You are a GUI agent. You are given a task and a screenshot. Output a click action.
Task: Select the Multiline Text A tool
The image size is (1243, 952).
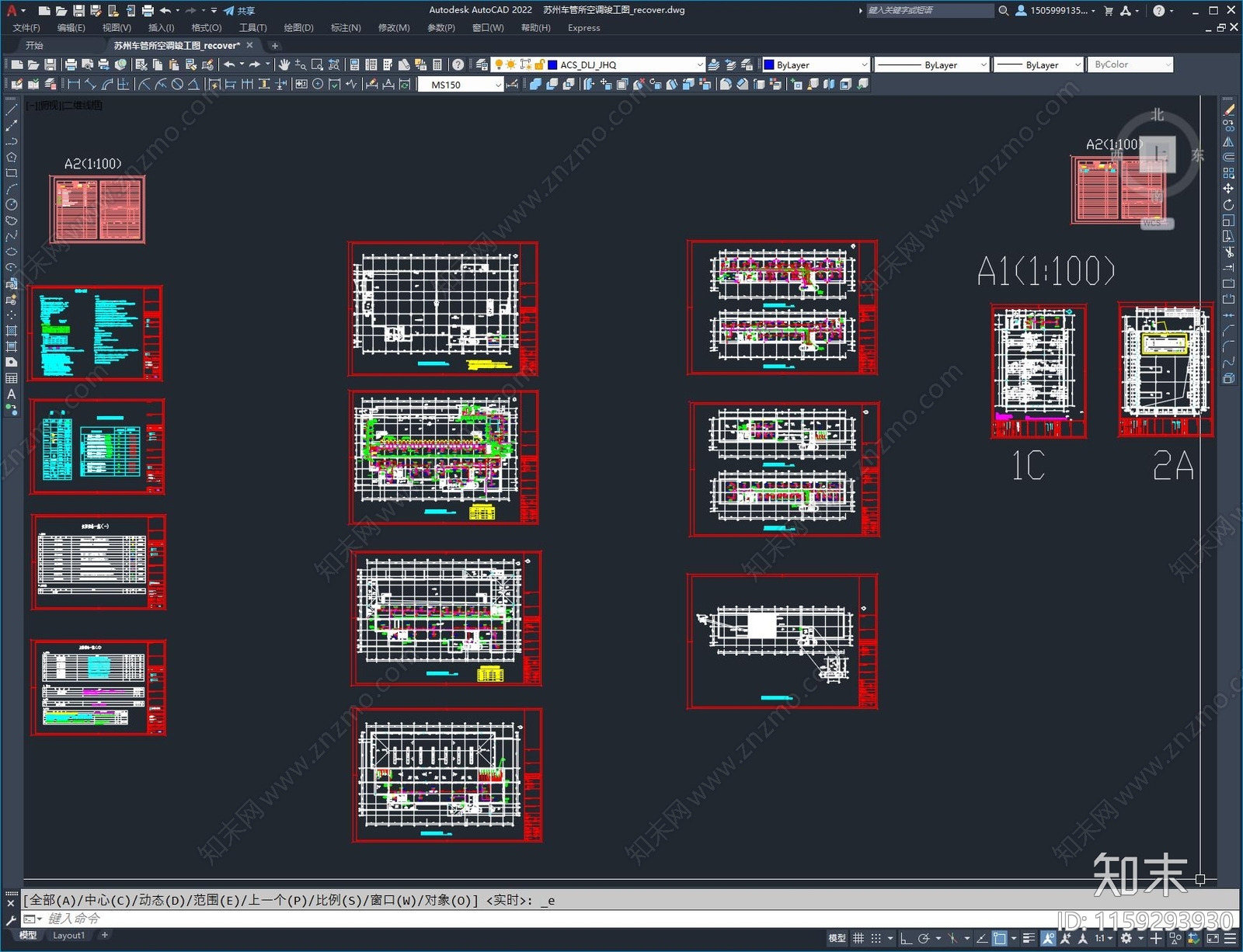pyautogui.click(x=11, y=394)
